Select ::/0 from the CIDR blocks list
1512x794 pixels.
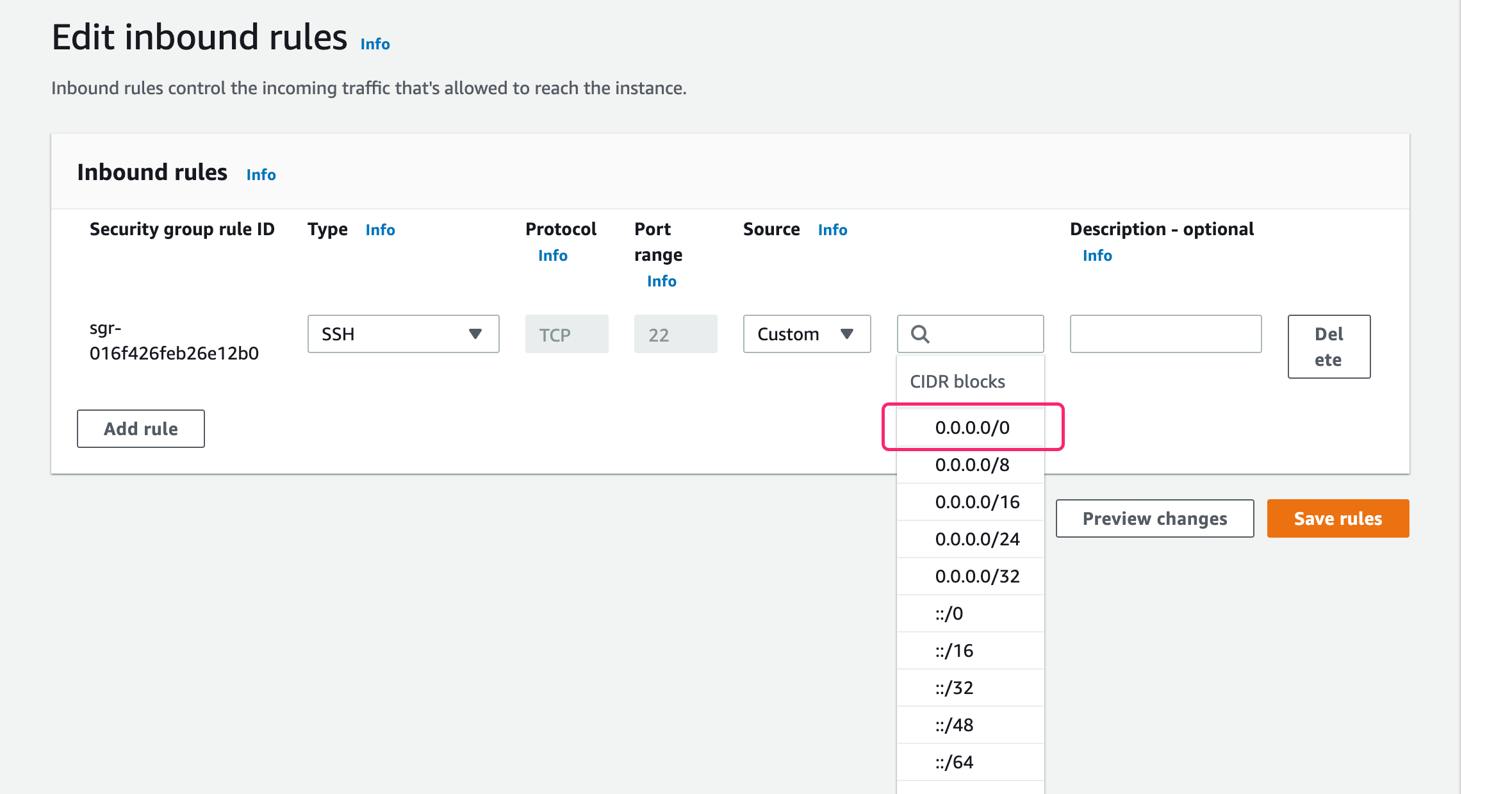click(950, 613)
